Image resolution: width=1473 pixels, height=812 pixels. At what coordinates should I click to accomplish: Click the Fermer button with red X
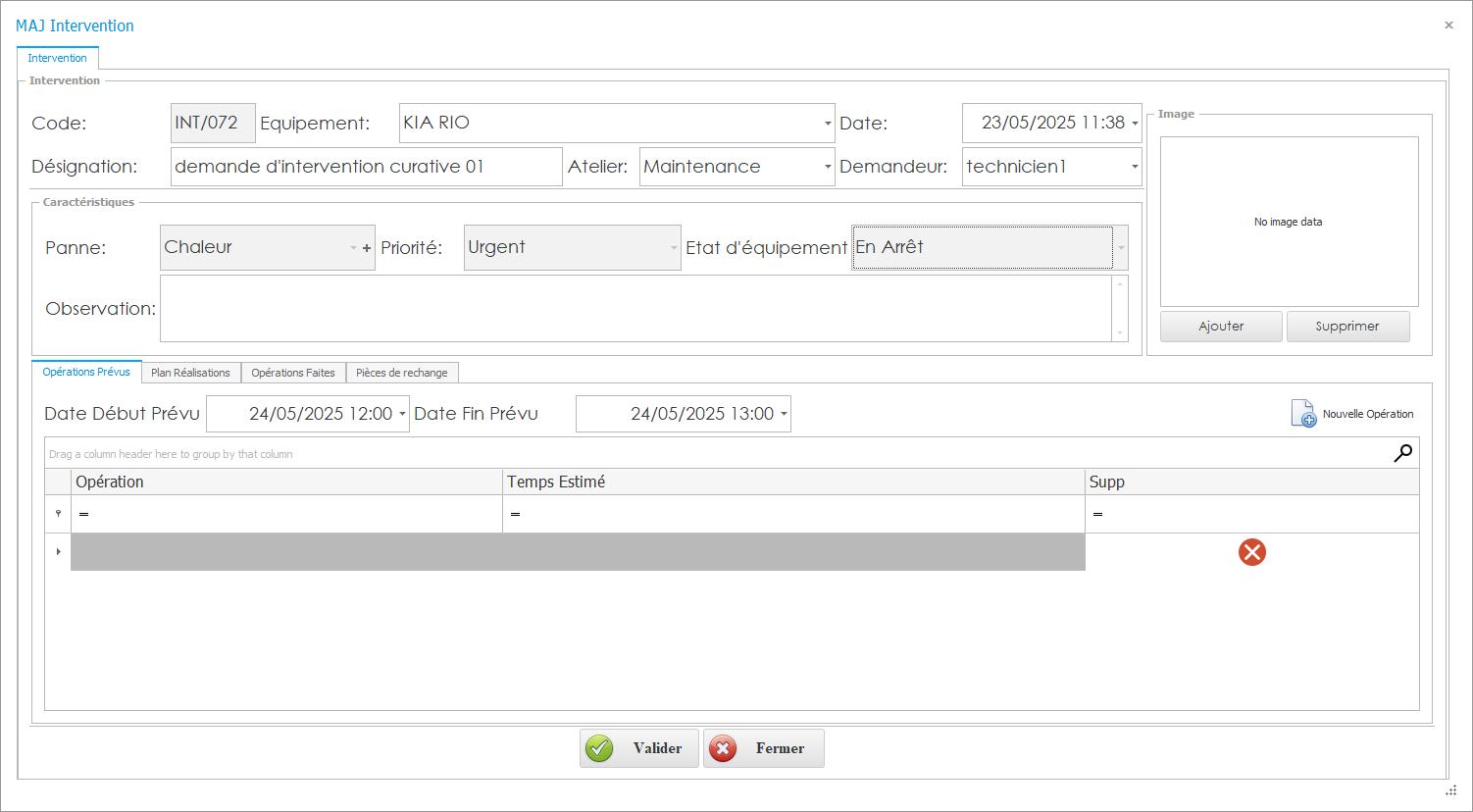(x=763, y=748)
